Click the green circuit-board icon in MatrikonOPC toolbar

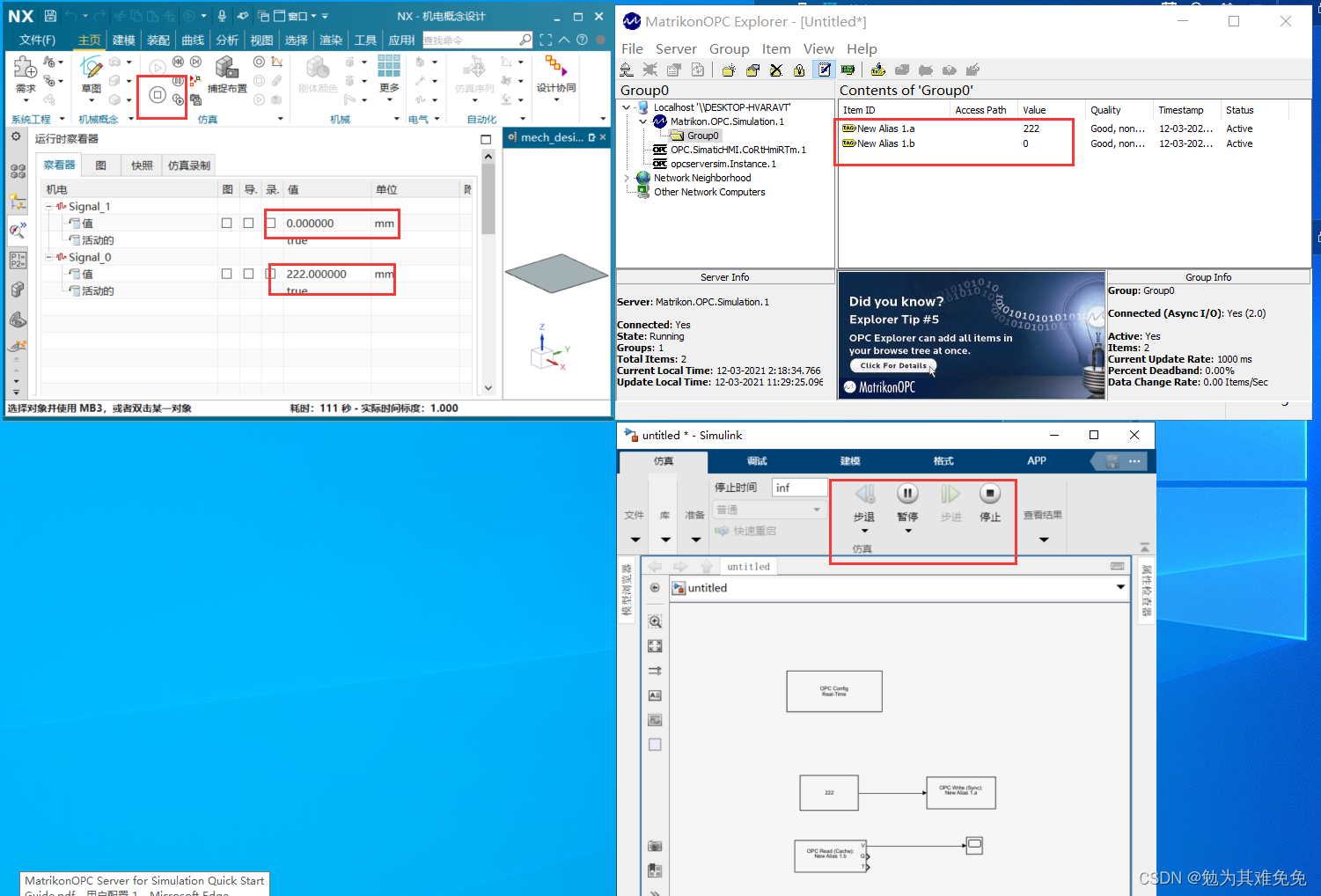(848, 70)
